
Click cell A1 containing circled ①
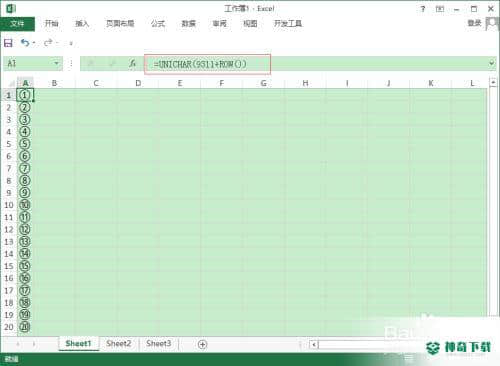tap(25, 95)
